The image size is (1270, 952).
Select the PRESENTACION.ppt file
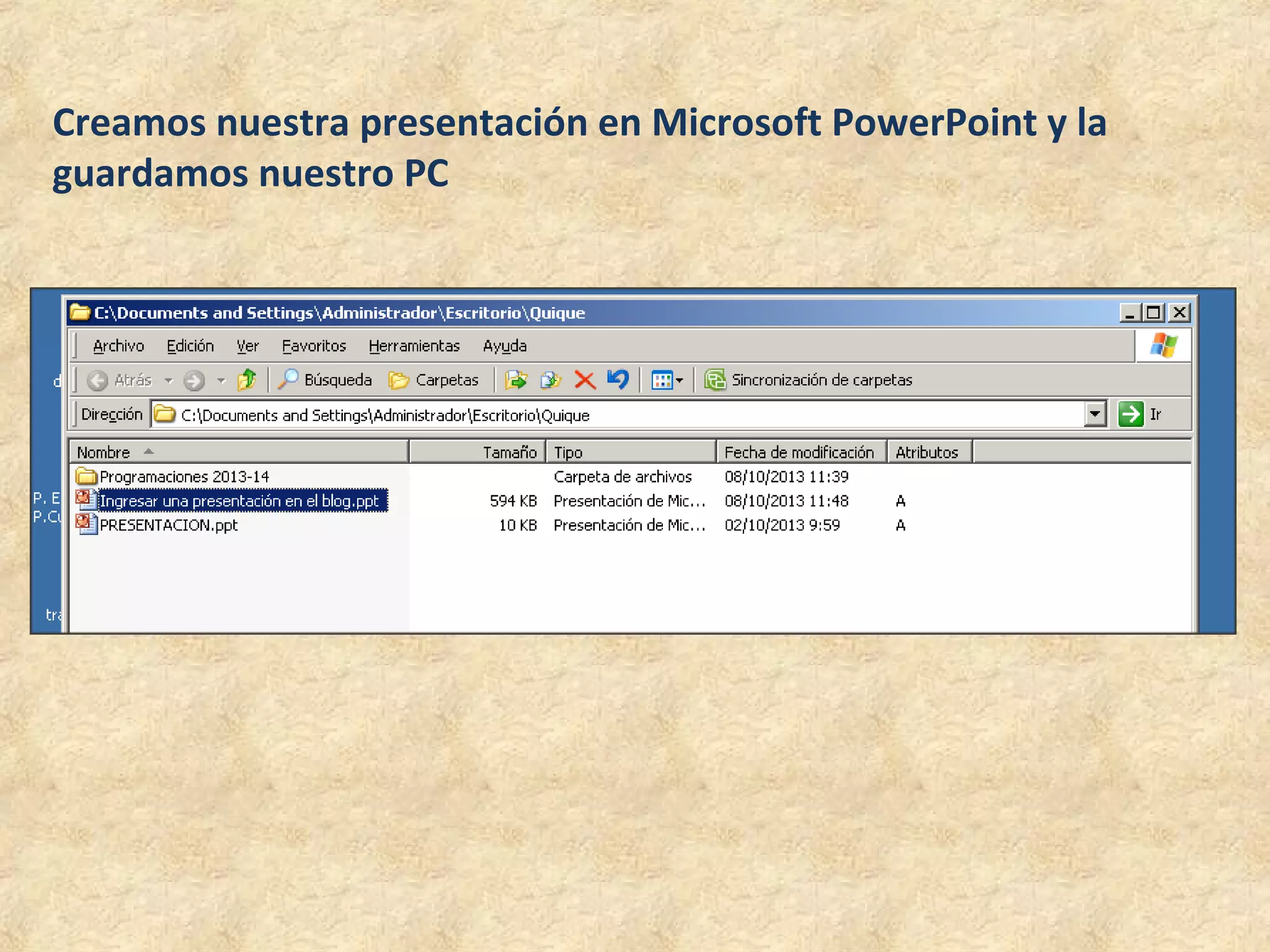[168, 525]
